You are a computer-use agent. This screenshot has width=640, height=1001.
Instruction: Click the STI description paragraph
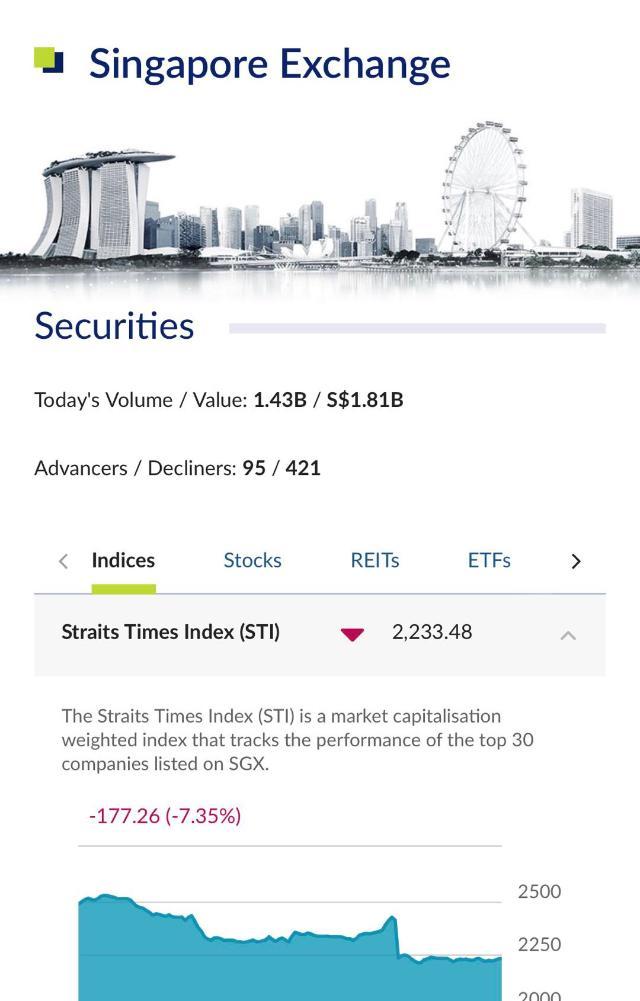pos(297,740)
